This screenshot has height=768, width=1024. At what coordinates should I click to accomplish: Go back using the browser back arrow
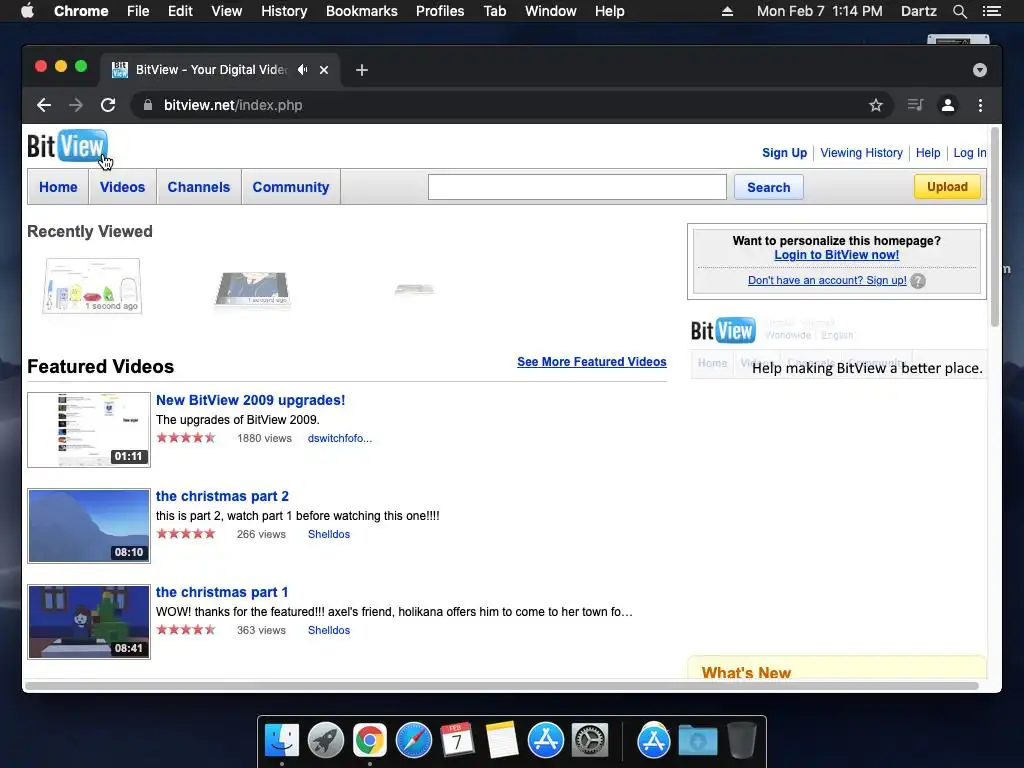[44, 105]
